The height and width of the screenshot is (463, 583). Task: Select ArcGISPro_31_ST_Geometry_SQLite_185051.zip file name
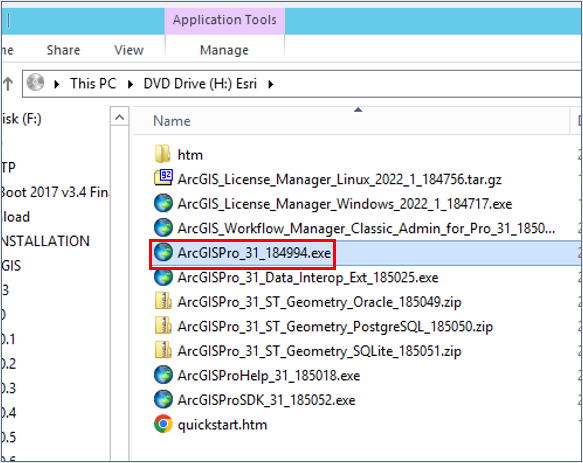[x=319, y=351]
